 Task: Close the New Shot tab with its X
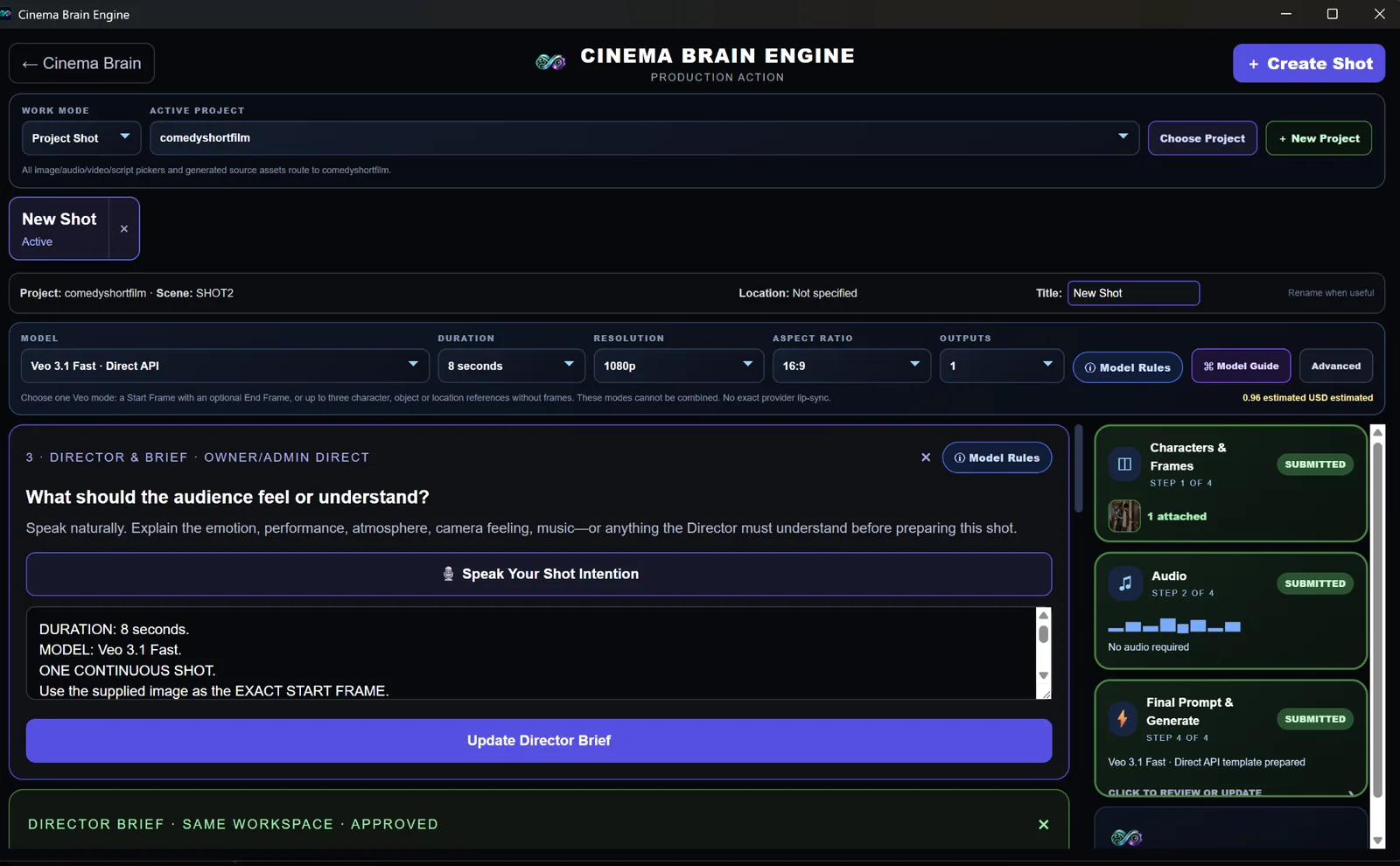(124, 228)
